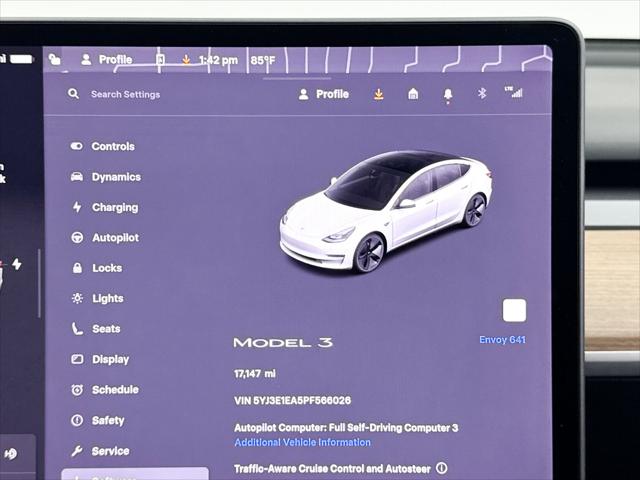Open the Controls settings menu

point(103,146)
